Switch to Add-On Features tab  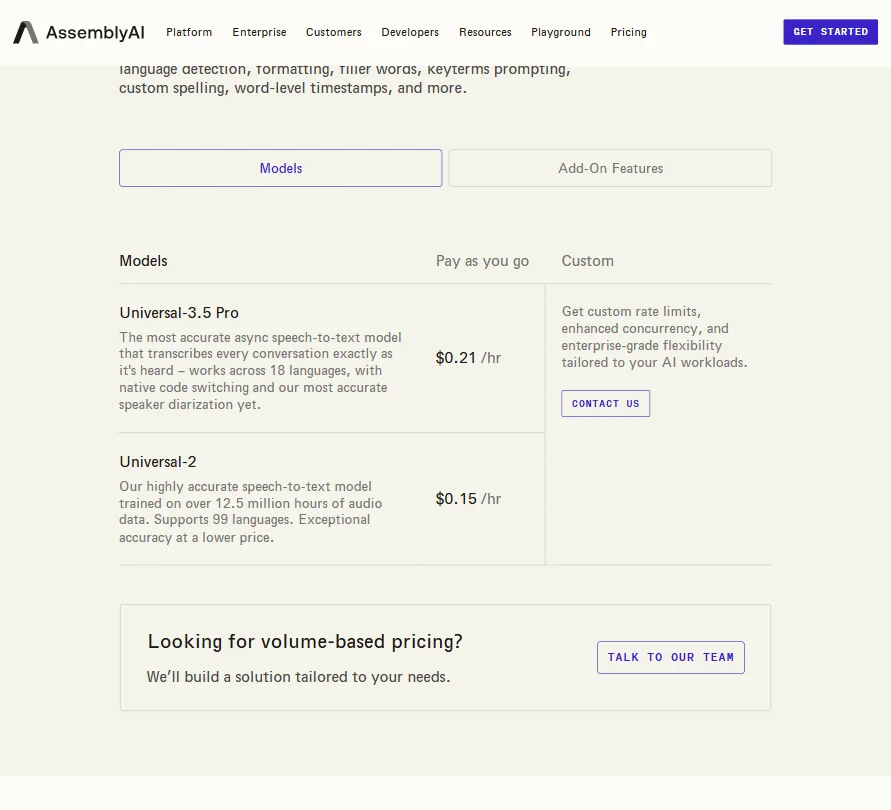610,168
